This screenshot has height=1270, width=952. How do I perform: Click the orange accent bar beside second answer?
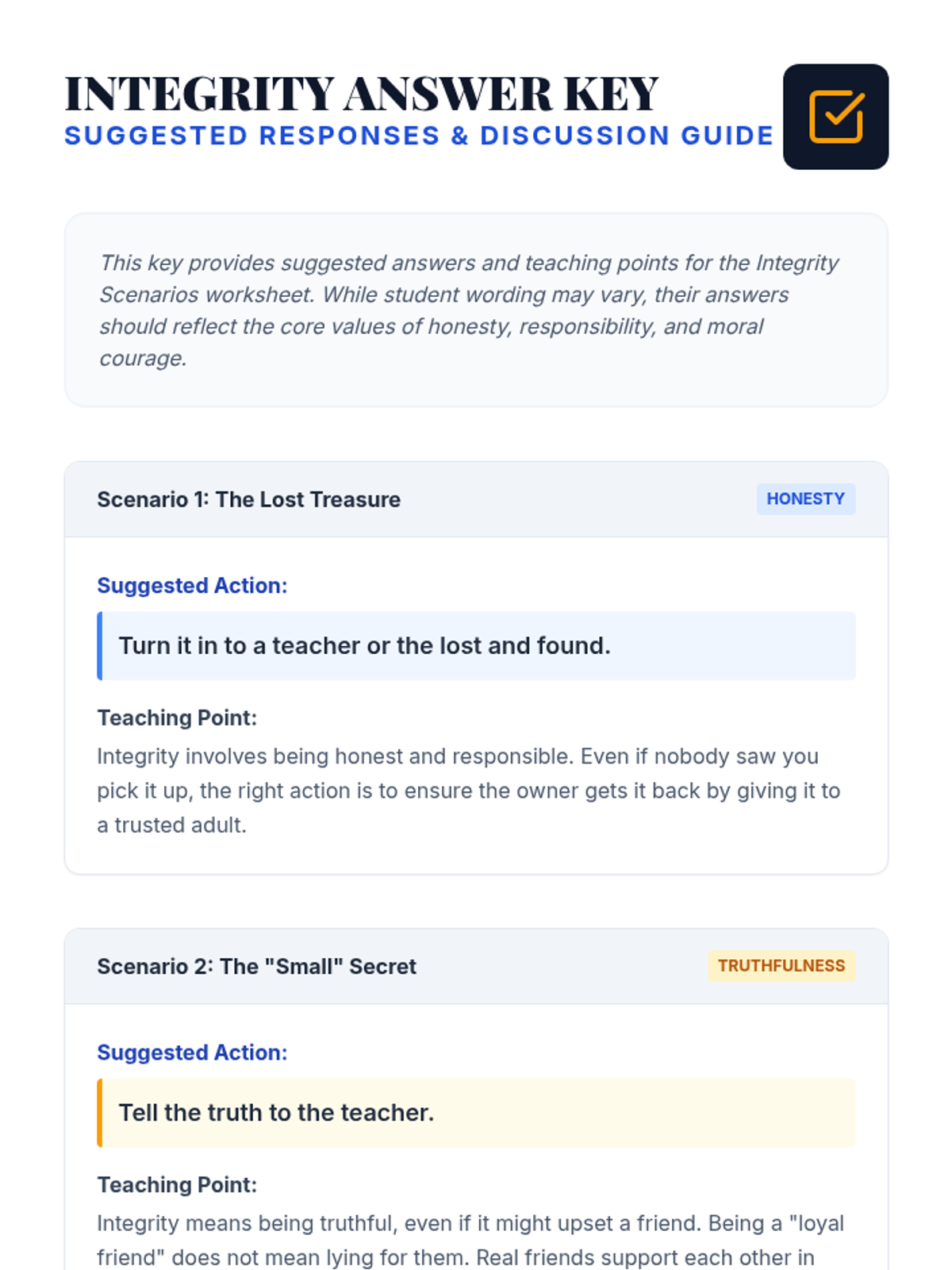[x=100, y=1113]
